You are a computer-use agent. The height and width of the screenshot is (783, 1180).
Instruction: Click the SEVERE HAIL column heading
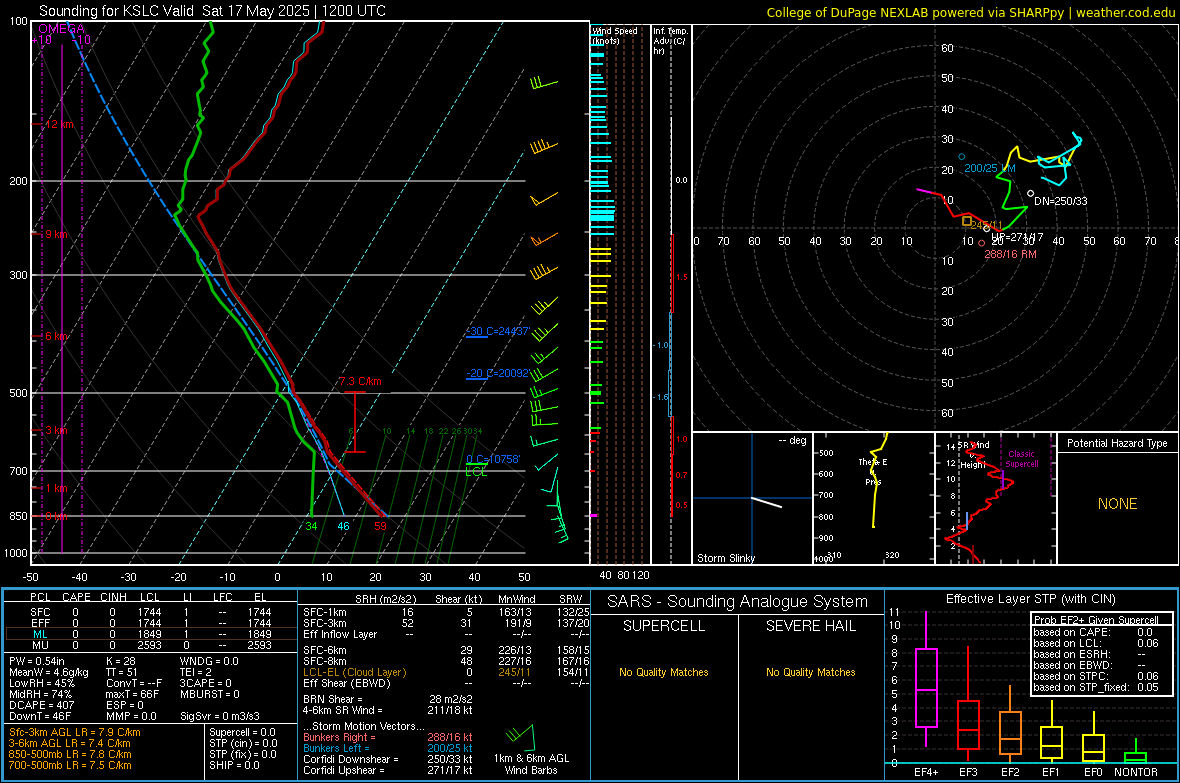(x=810, y=626)
